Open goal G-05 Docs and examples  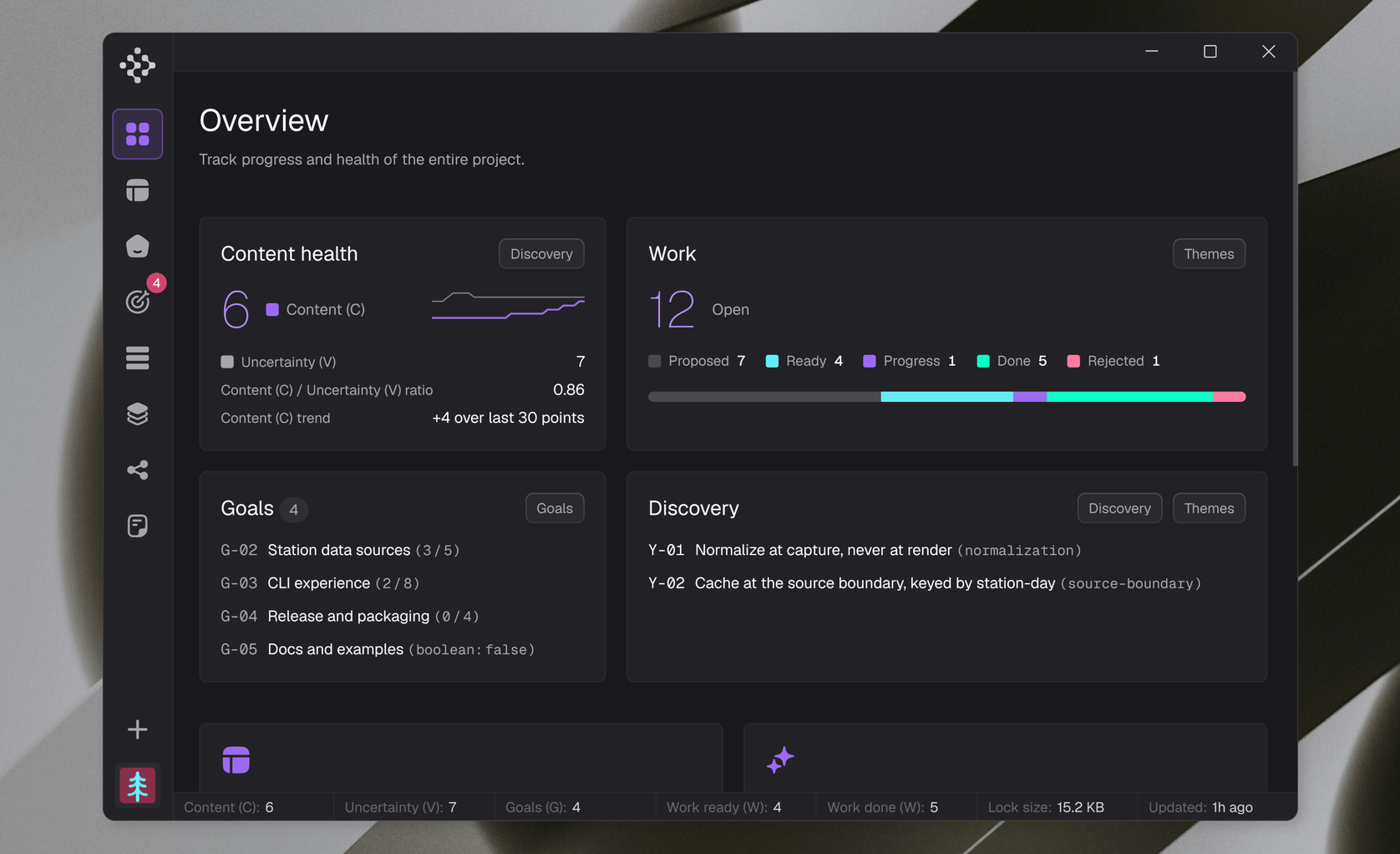(x=378, y=649)
